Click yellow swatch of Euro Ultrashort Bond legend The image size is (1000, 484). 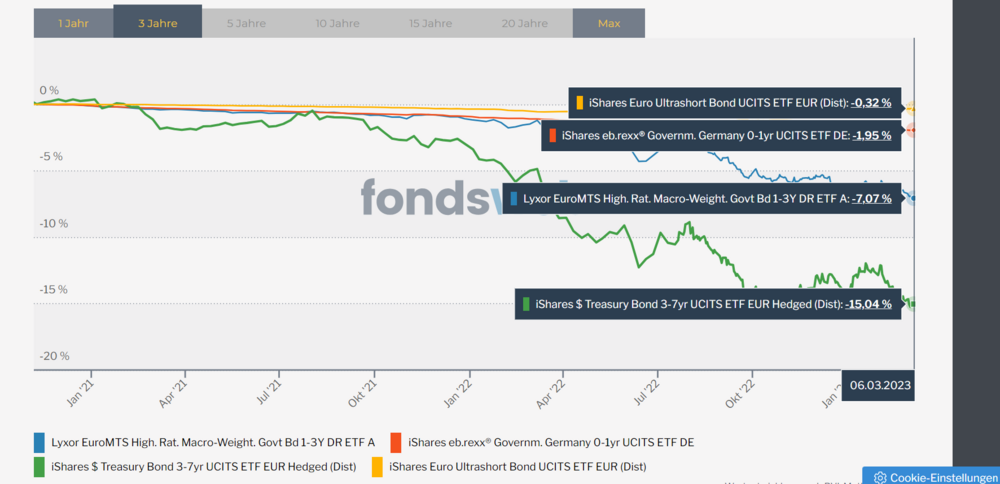(377, 466)
